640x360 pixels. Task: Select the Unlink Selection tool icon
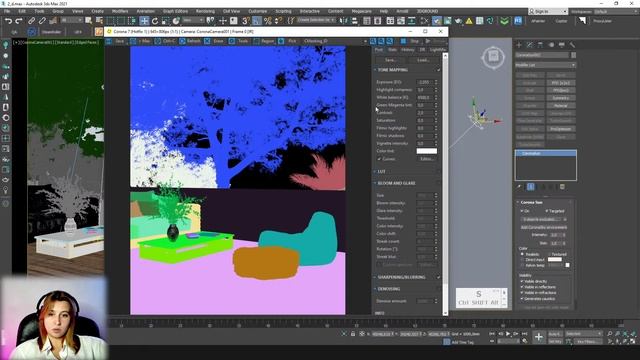pyautogui.click(x=42, y=20)
